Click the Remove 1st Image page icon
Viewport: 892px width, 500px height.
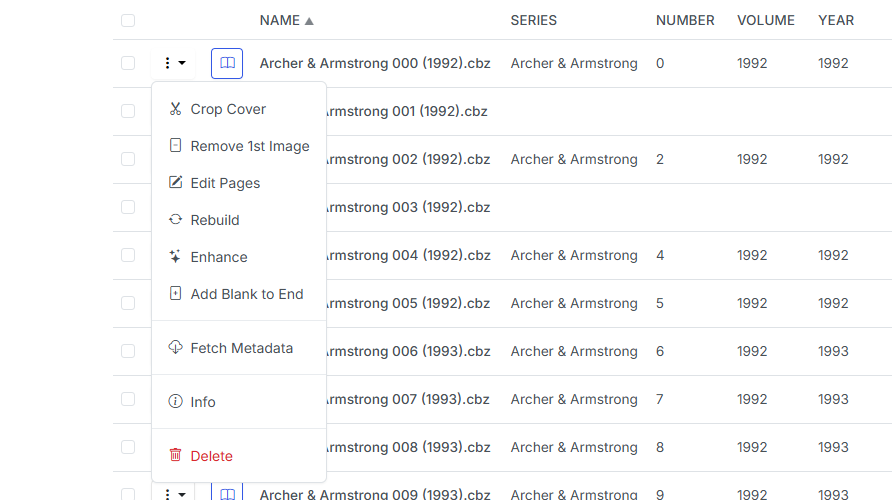[x=175, y=146]
